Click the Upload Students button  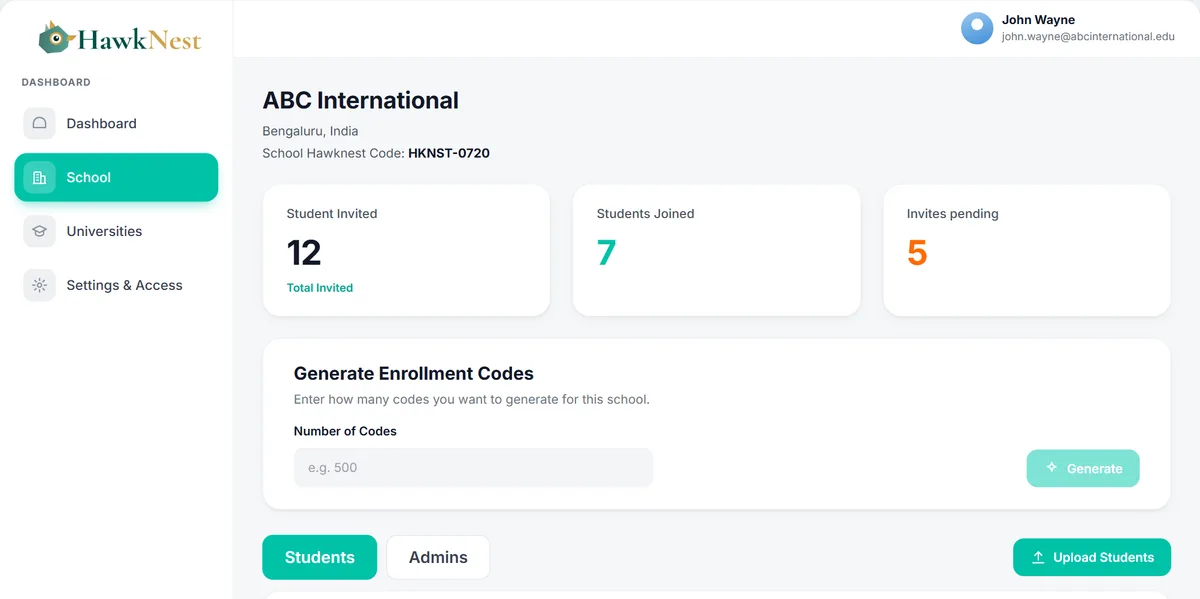(x=1092, y=558)
